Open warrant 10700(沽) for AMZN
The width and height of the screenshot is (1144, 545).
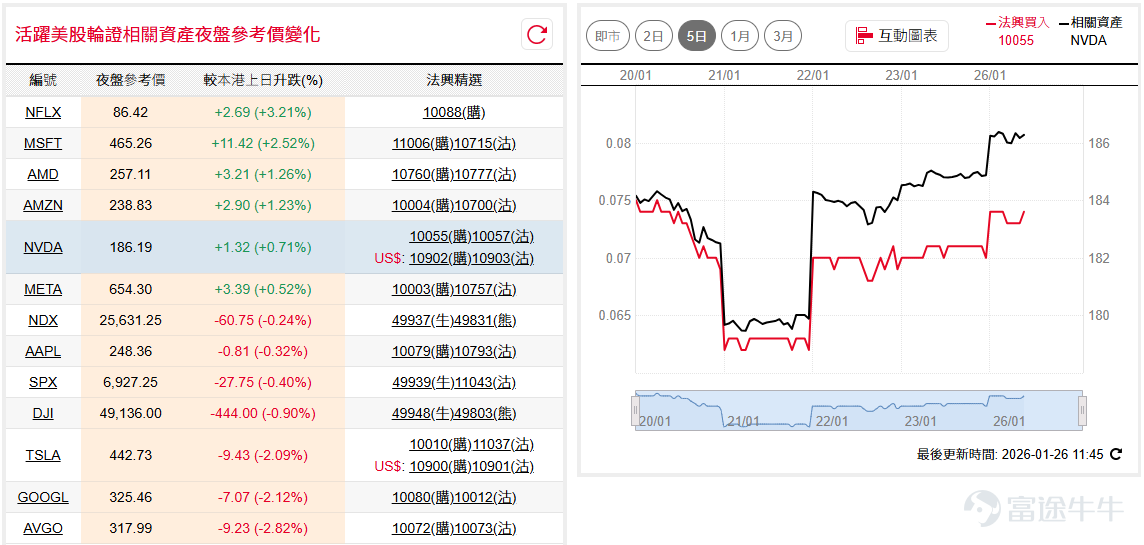(484, 206)
